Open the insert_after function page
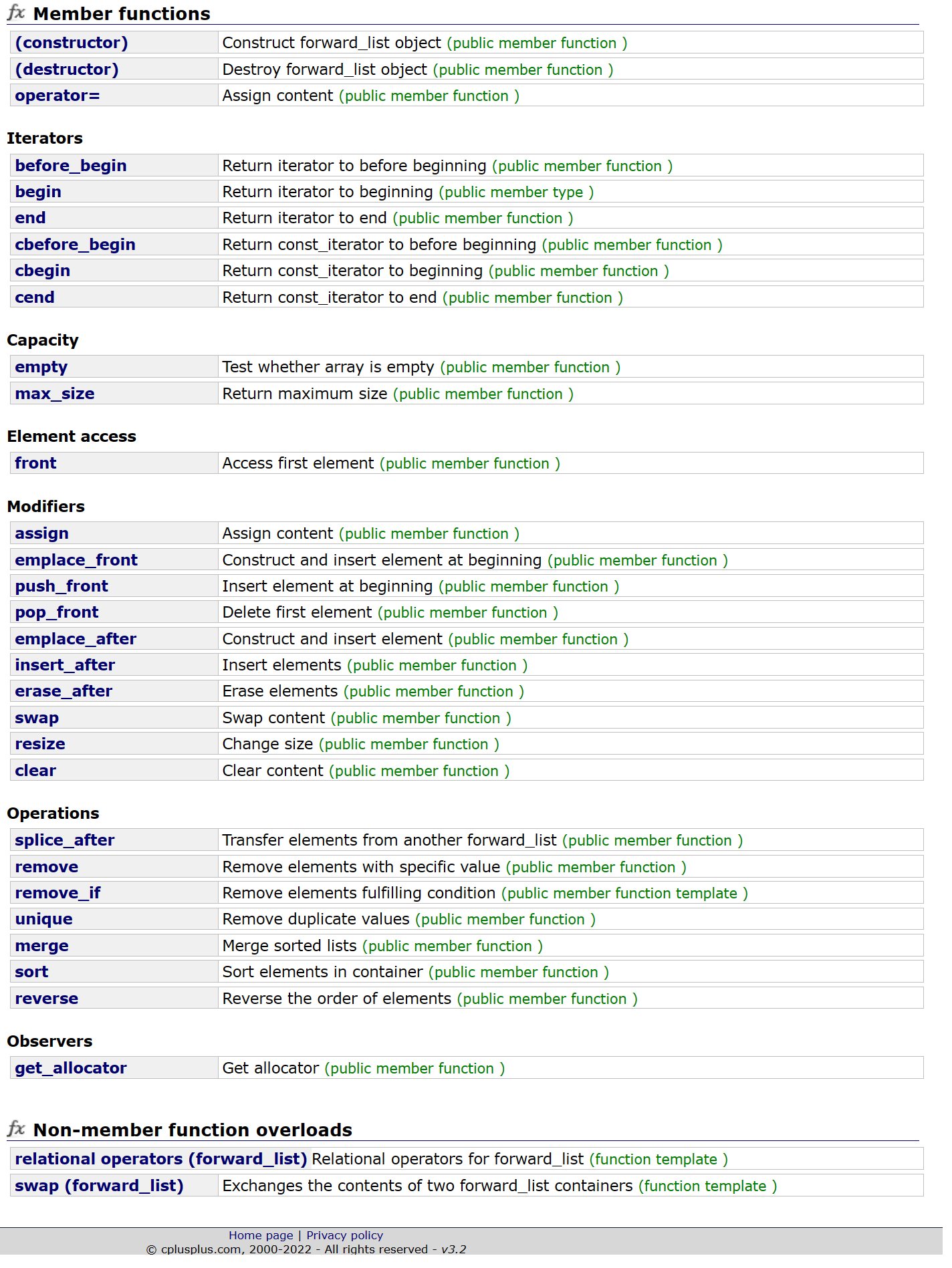Image resolution: width=952 pixels, height=1268 pixels. pyautogui.click(x=65, y=665)
